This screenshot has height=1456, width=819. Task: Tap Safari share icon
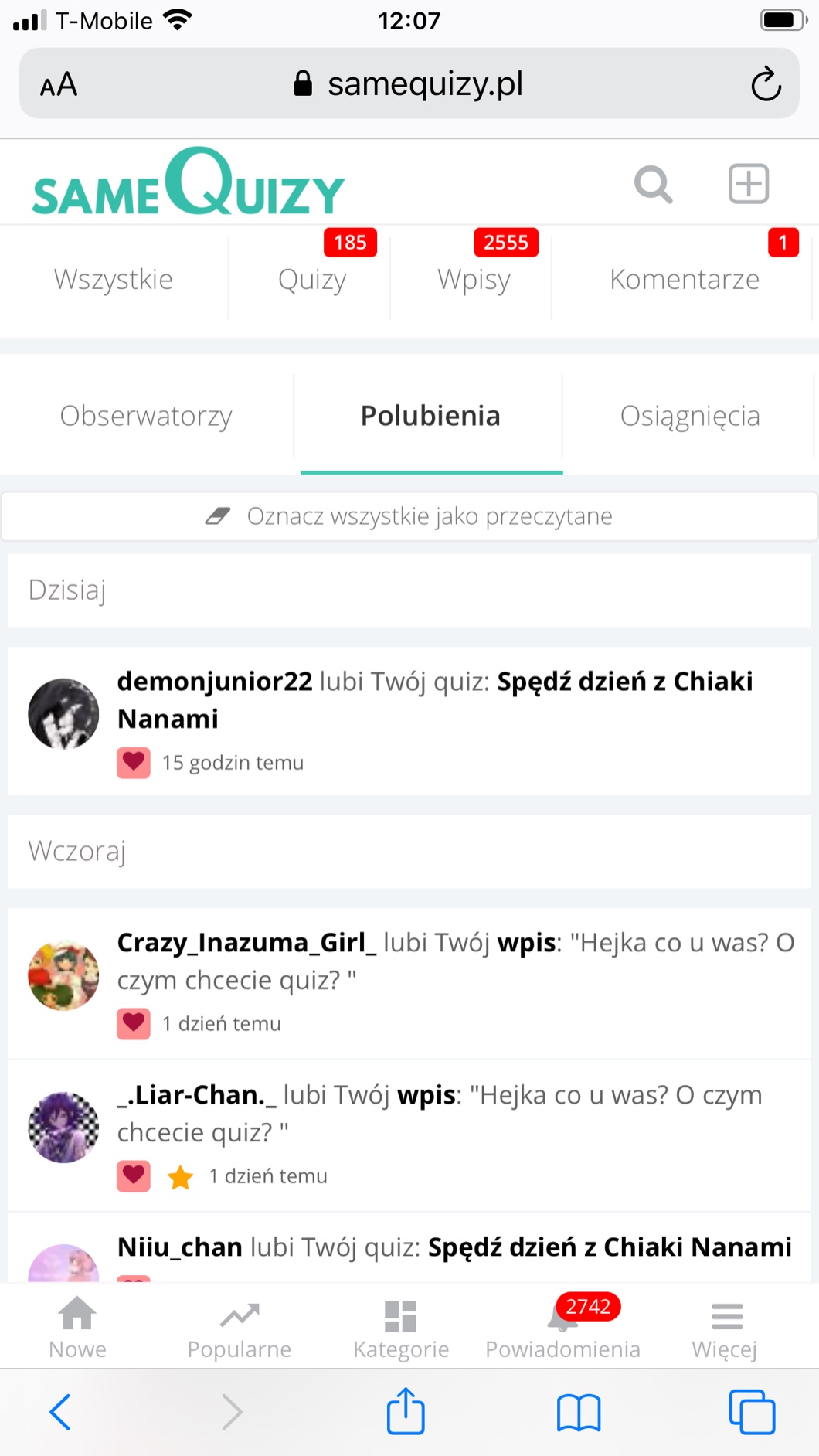[x=406, y=1411]
